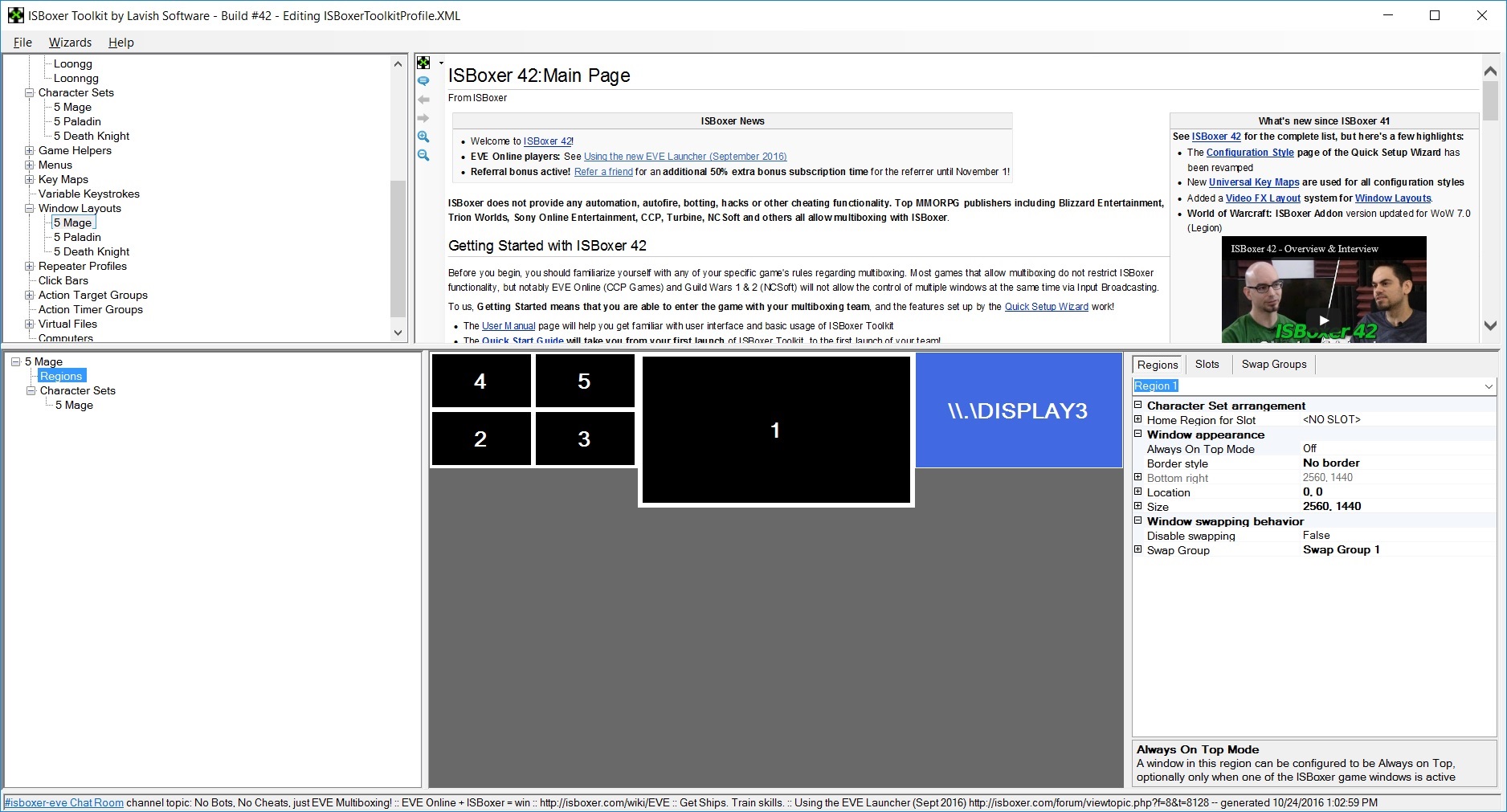Expand the Location property
Image resolution: width=1507 pixels, height=812 pixels.
pos(1137,492)
